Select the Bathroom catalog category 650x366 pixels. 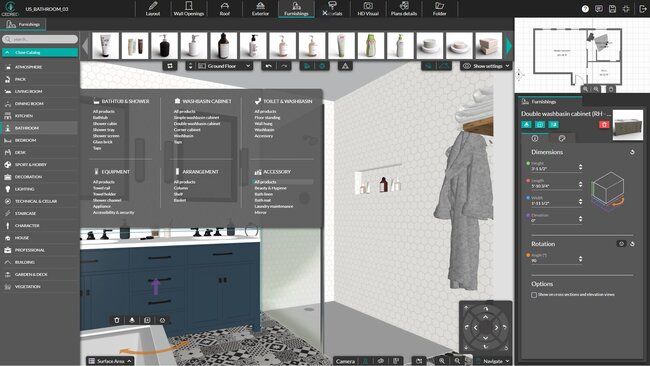pos(40,128)
